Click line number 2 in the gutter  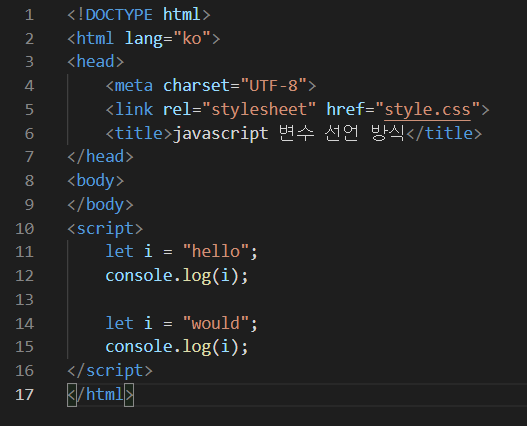[29, 39]
